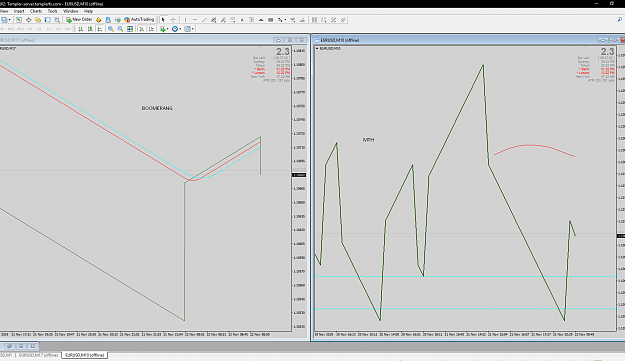Switch to EURUSD,M17 (offline) chart tab
This screenshot has width=625, height=361.
click(39, 355)
